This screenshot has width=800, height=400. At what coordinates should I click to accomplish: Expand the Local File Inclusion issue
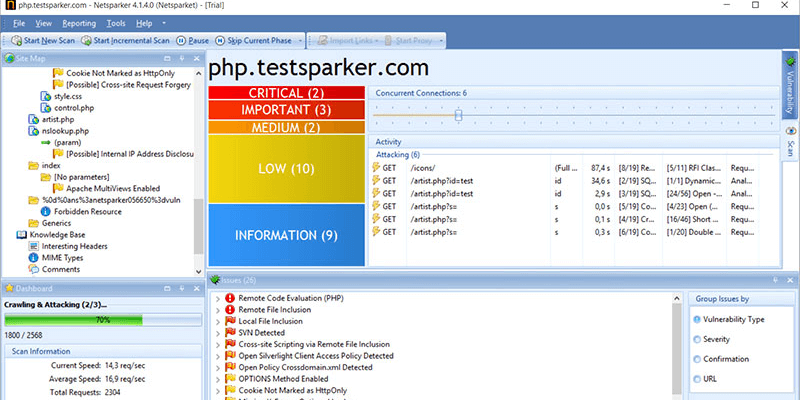[218, 321]
